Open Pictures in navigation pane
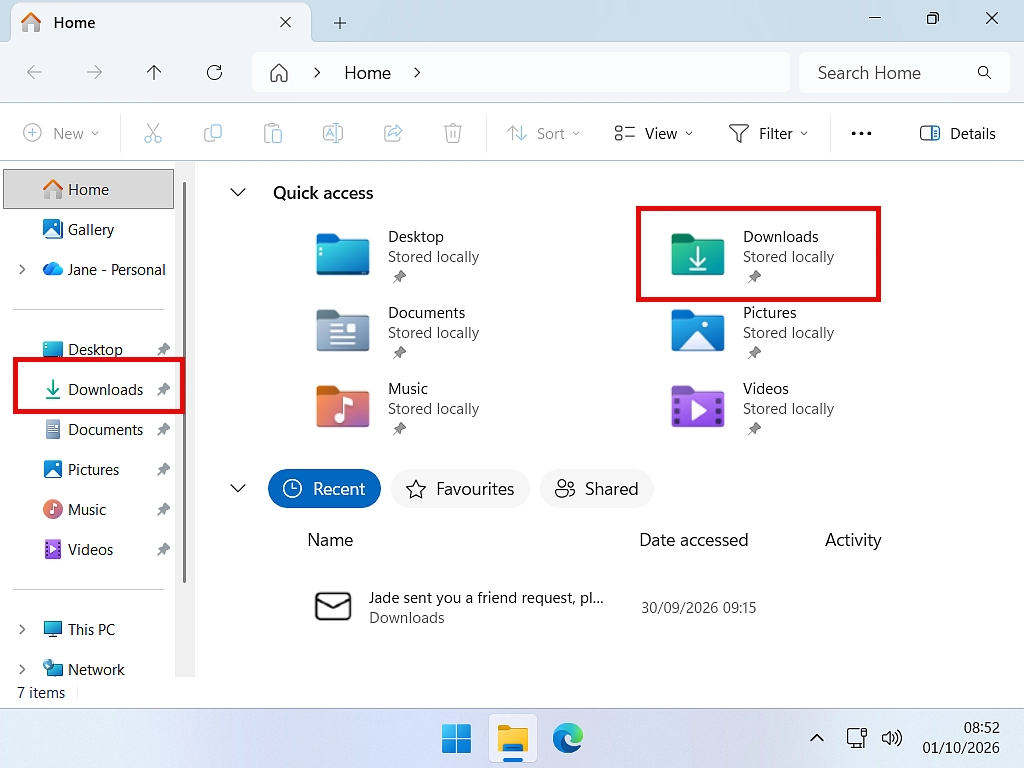The image size is (1024, 768). click(x=93, y=469)
